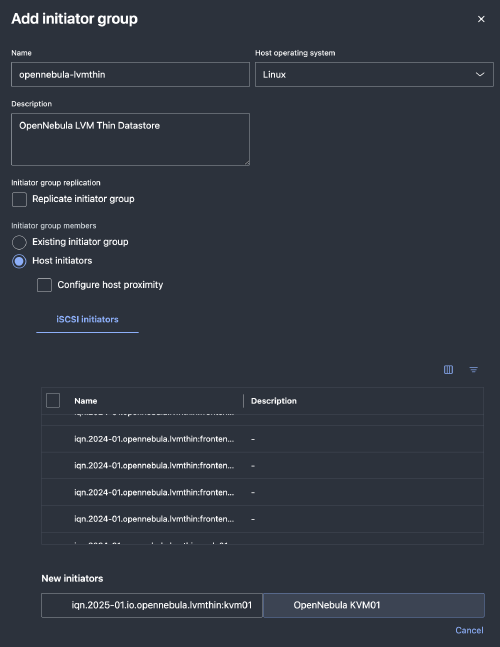Click the new initiator IQN name field
The height and width of the screenshot is (647, 500).
pyautogui.click(x=152, y=605)
